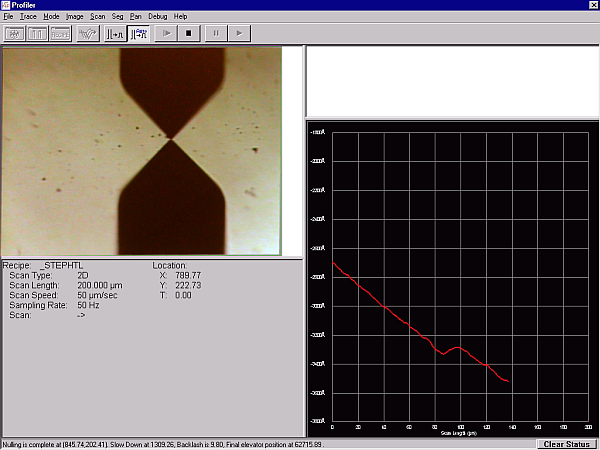Click the first toolbar icon with circles
The height and width of the screenshot is (450, 600).
(x=15, y=33)
